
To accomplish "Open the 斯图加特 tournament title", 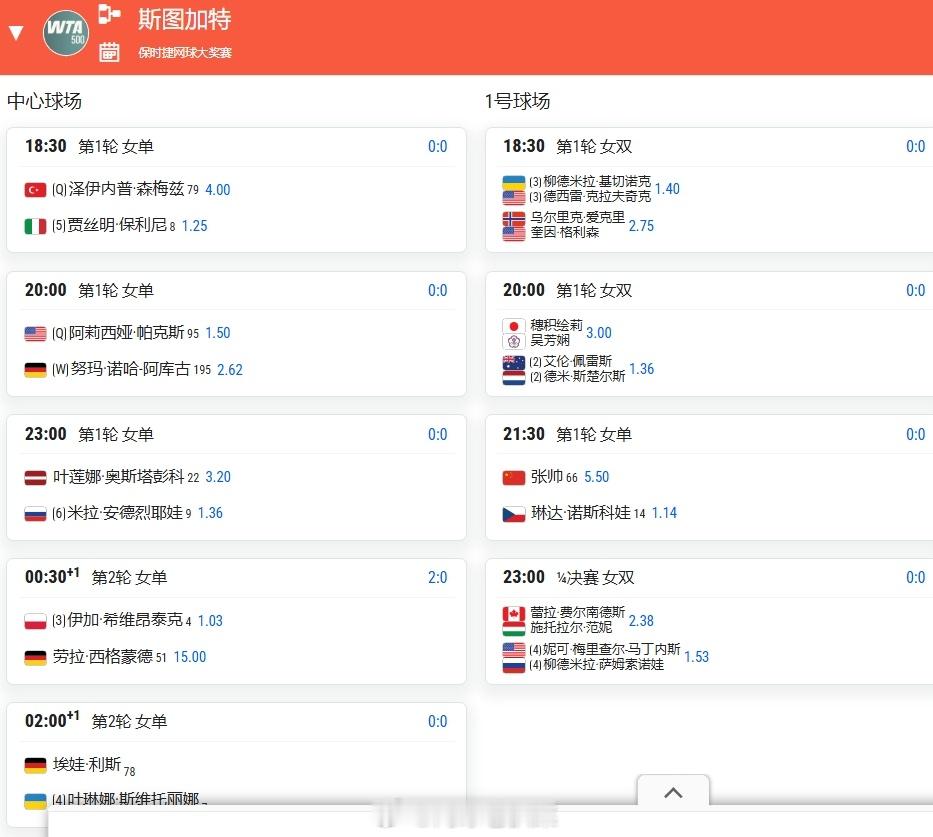I will click(184, 19).
